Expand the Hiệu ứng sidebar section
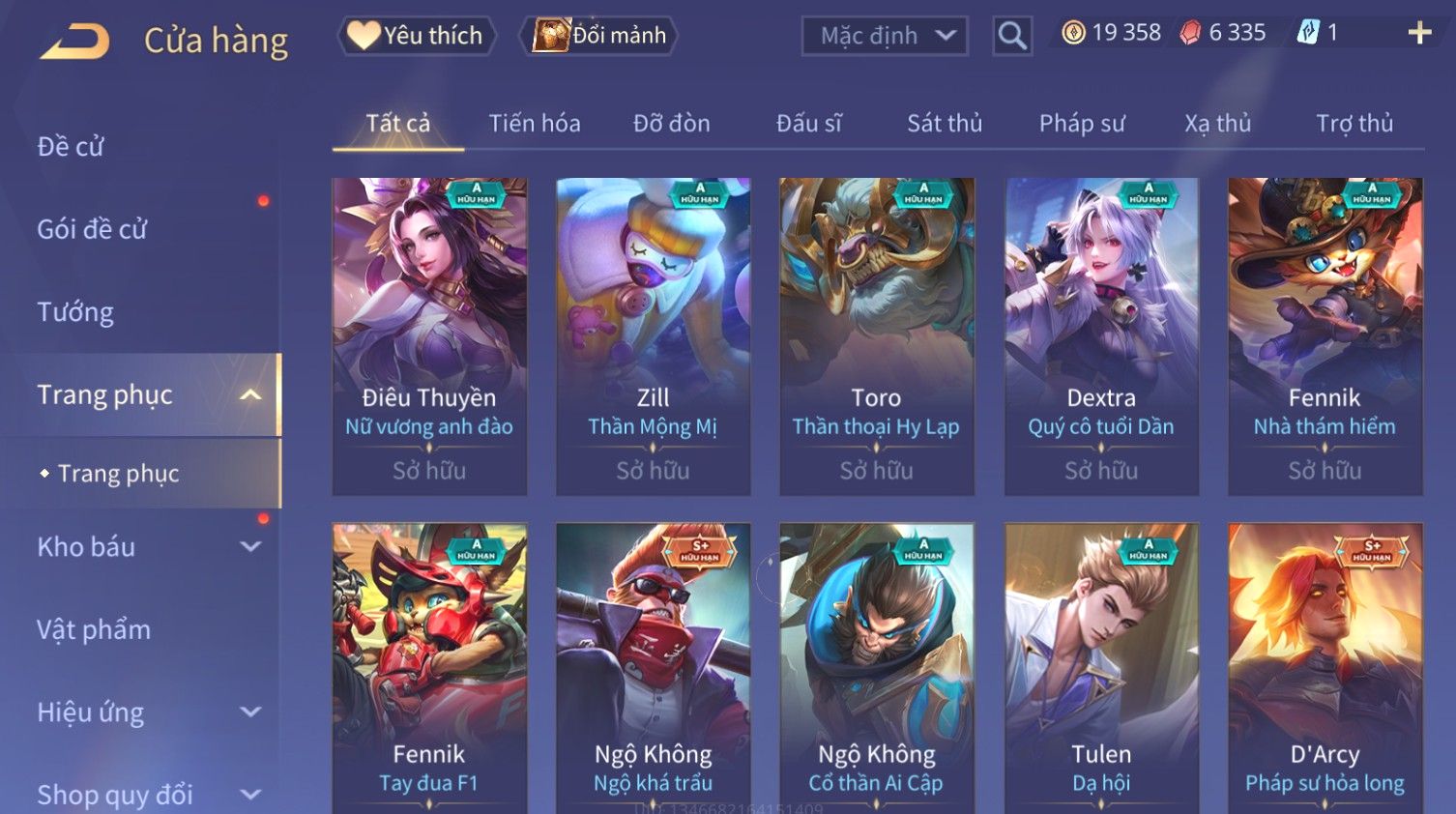The width and height of the screenshot is (1456, 814). (x=250, y=712)
